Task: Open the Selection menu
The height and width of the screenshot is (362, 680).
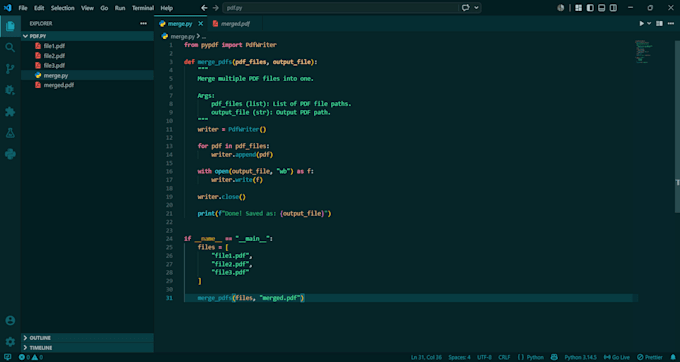Action: coord(62,8)
